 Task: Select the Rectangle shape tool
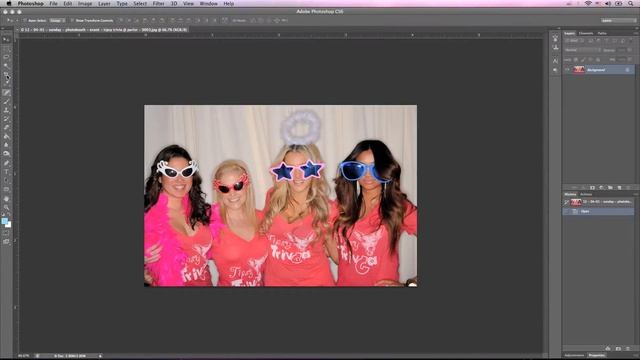(x=6, y=189)
